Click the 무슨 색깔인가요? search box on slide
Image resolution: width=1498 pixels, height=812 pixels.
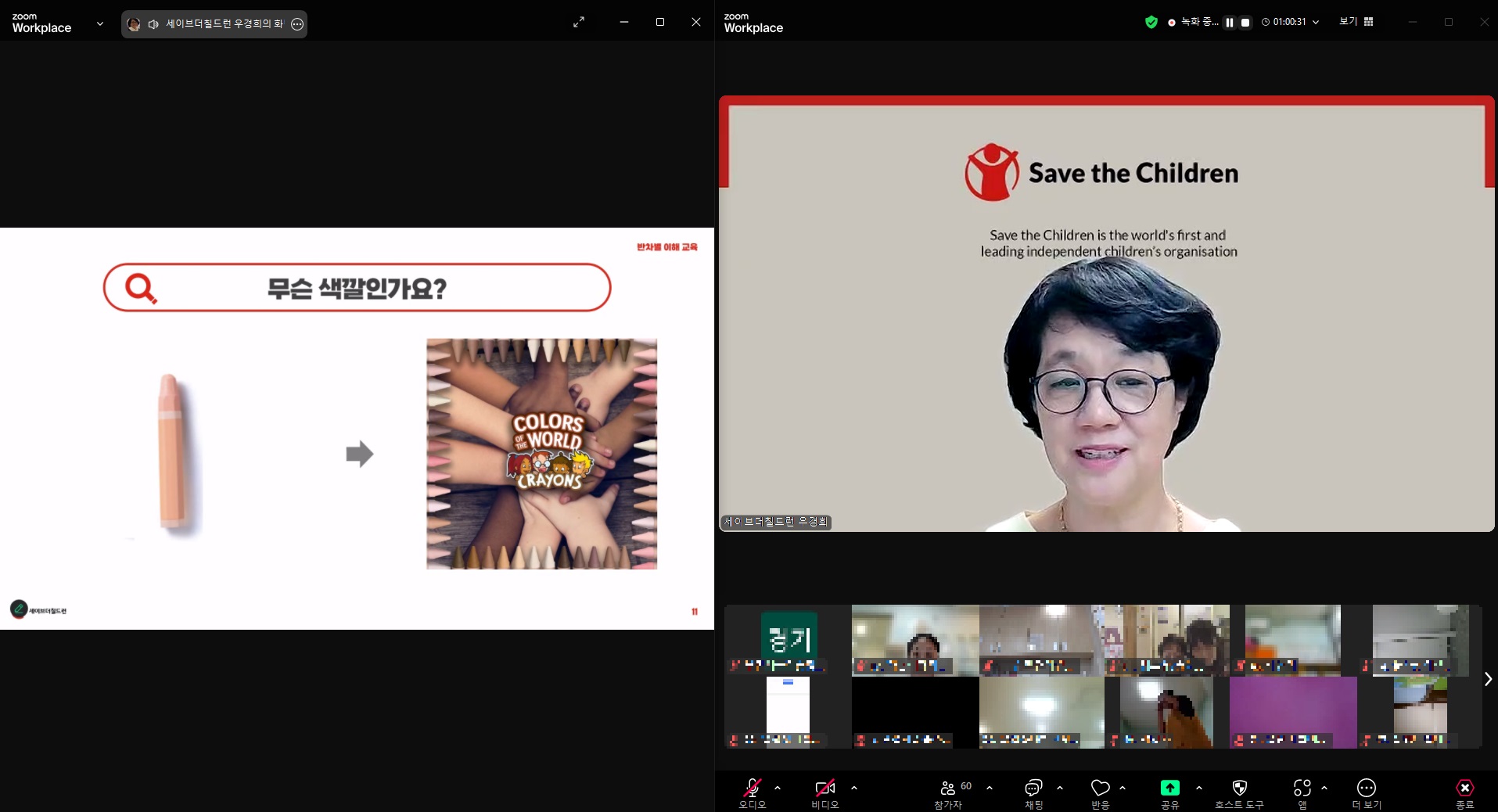[x=357, y=288]
